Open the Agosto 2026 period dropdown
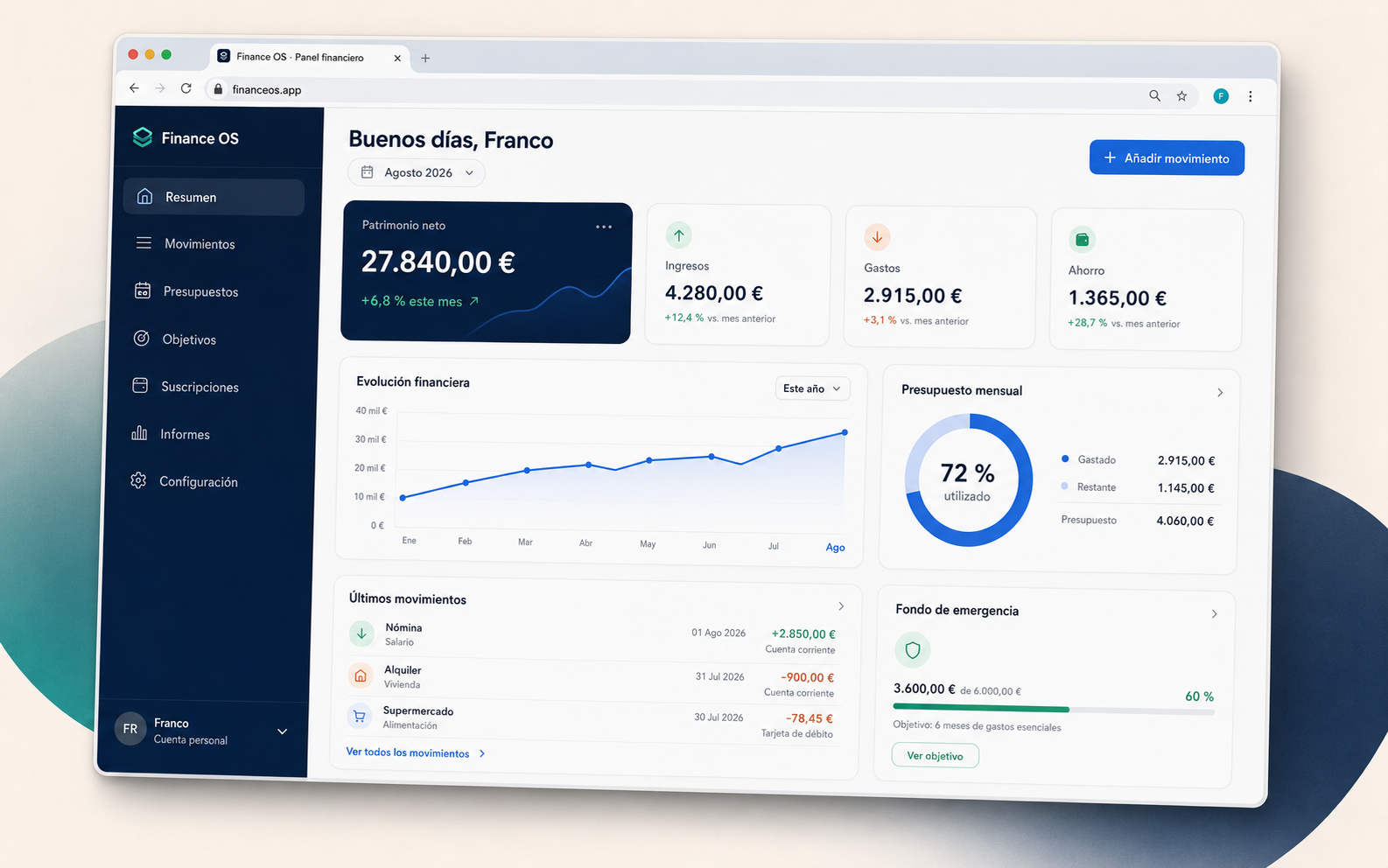Viewport: 1388px width, 868px height. click(x=417, y=172)
